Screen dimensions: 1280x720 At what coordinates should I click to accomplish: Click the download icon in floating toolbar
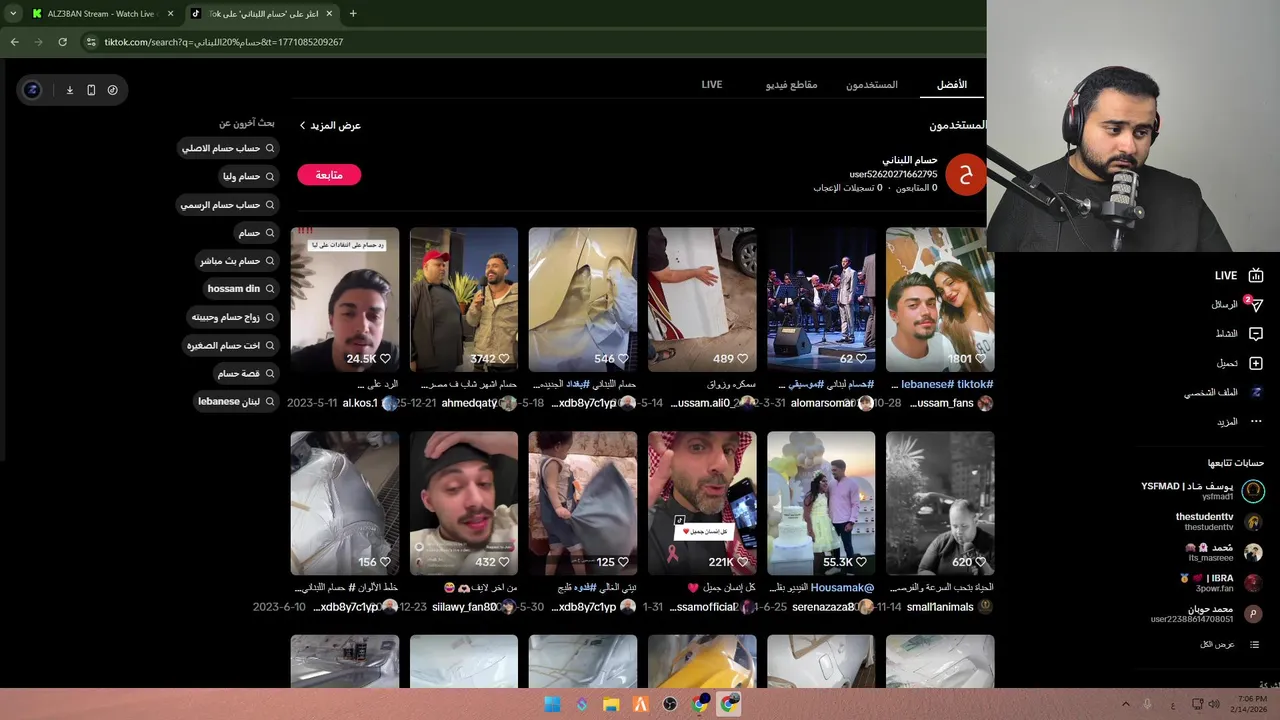pyautogui.click(x=70, y=90)
